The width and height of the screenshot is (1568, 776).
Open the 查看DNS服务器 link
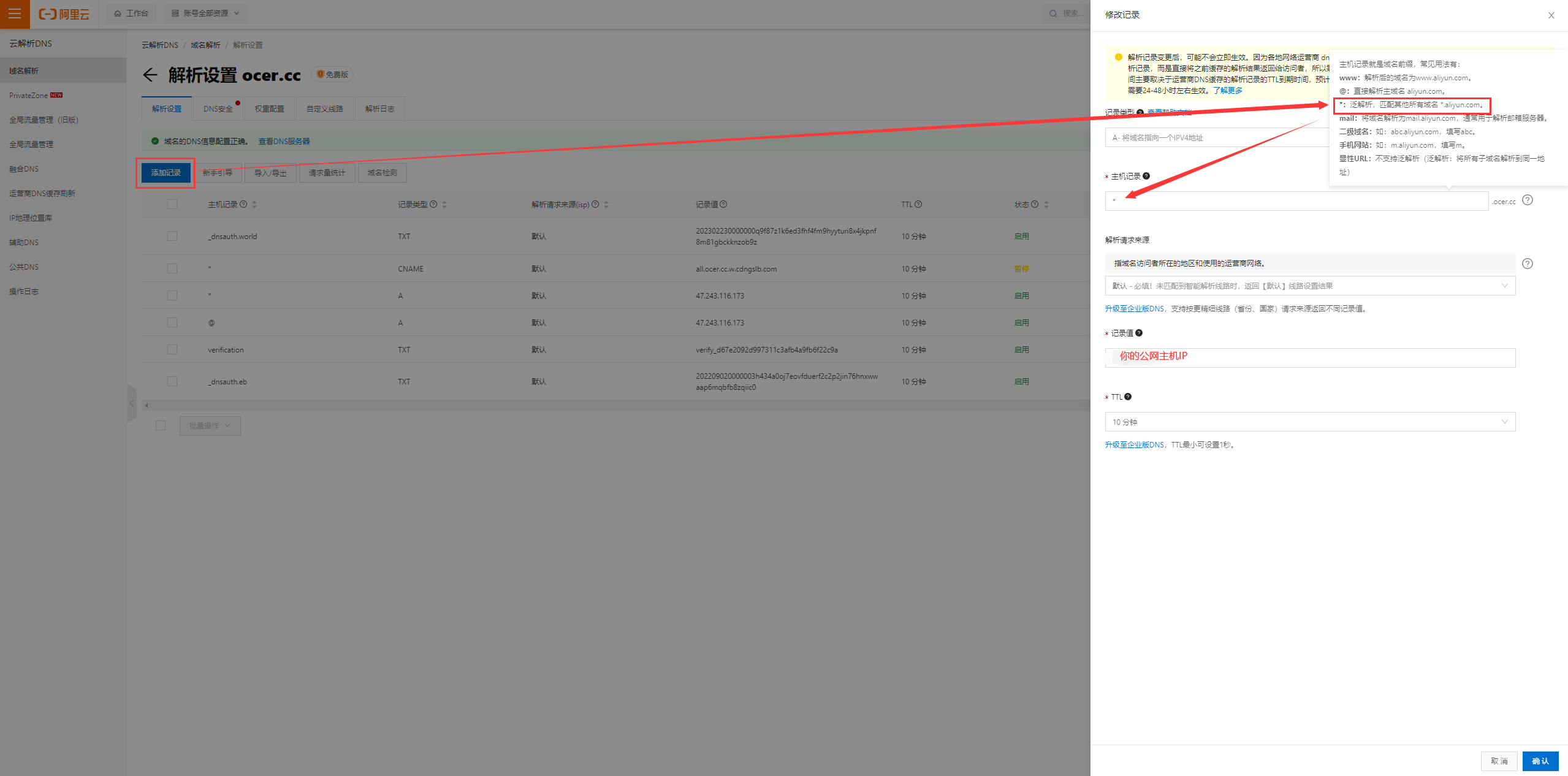[x=284, y=141]
